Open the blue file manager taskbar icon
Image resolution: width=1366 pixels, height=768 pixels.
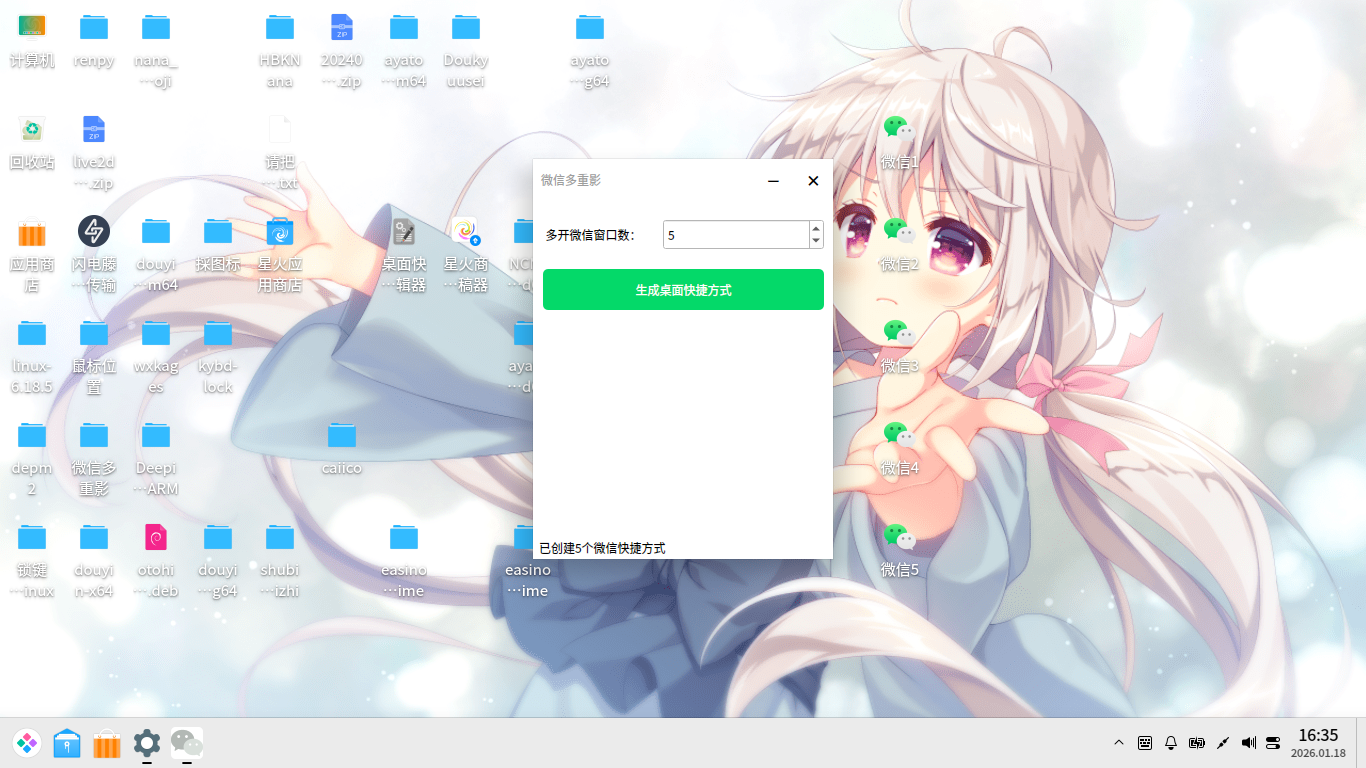(67, 743)
